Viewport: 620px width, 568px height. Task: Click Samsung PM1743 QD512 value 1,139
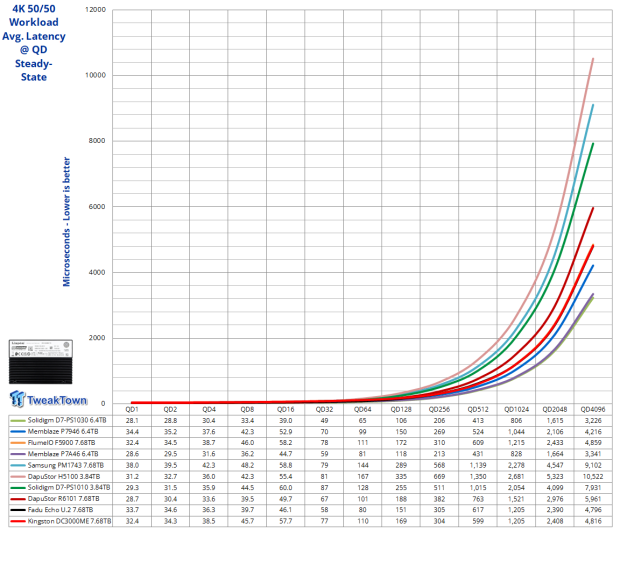[x=478, y=465]
